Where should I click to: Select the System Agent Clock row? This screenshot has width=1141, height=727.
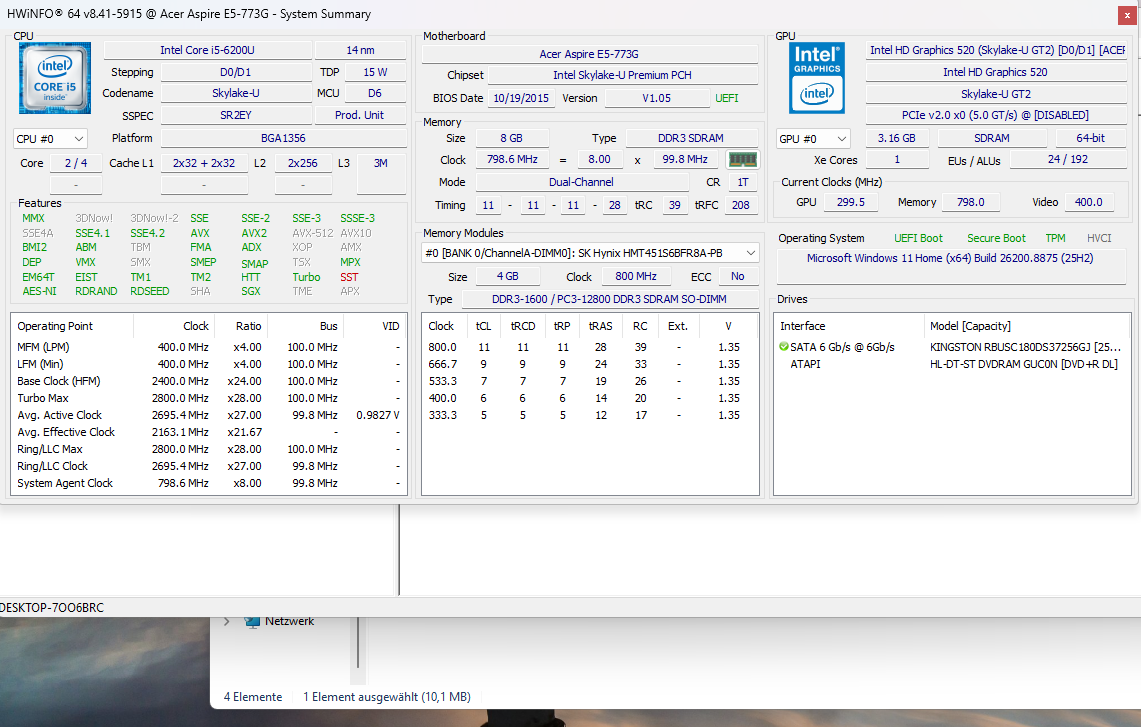[208, 483]
